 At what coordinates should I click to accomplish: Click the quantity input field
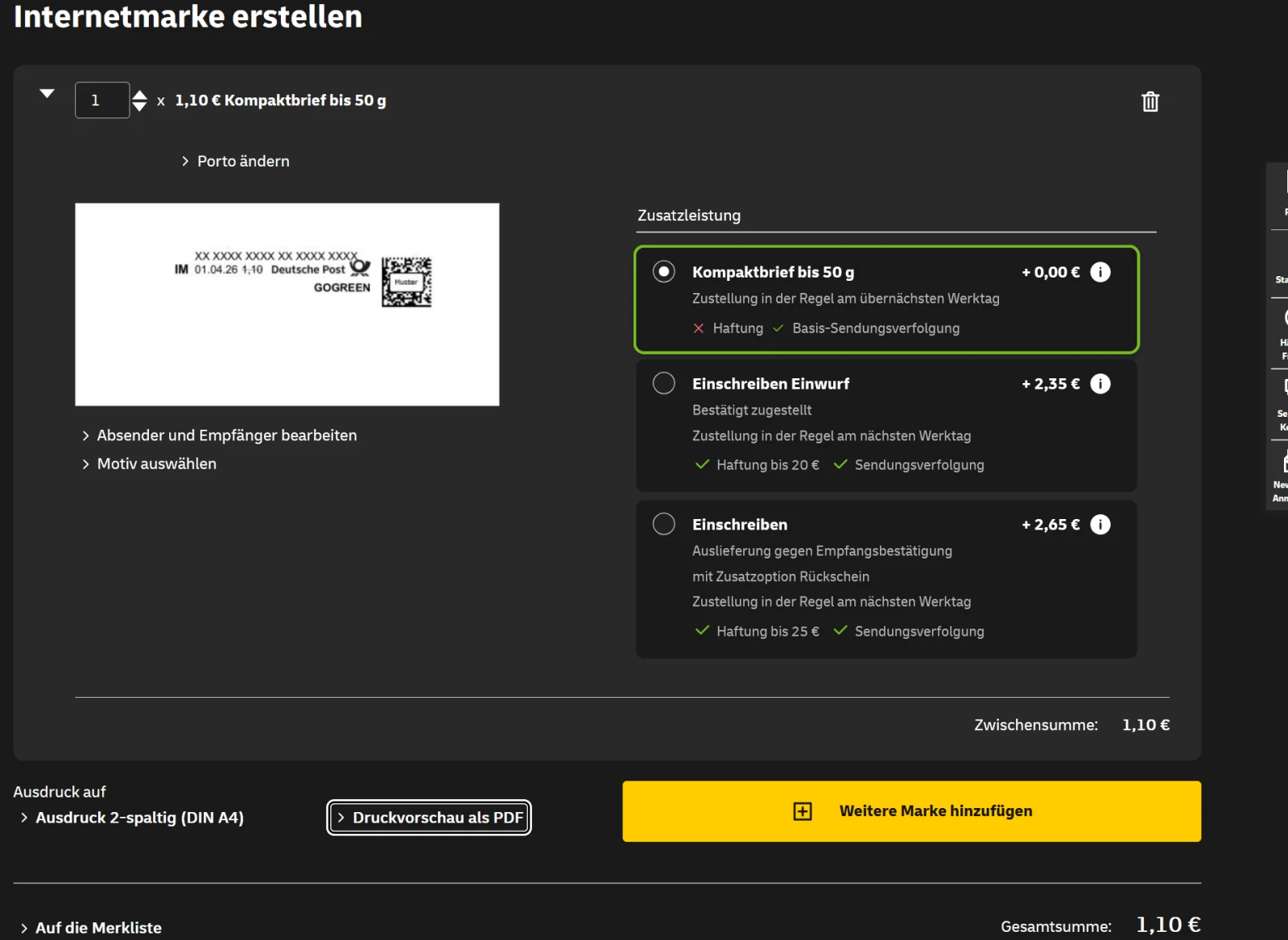tap(102, 101)
